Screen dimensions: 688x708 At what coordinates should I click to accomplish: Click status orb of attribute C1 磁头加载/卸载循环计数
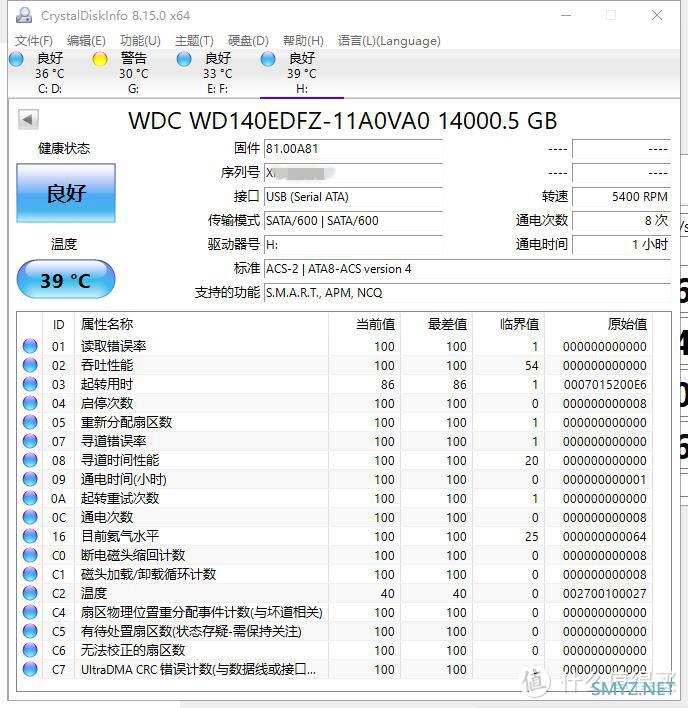[30, 574]
